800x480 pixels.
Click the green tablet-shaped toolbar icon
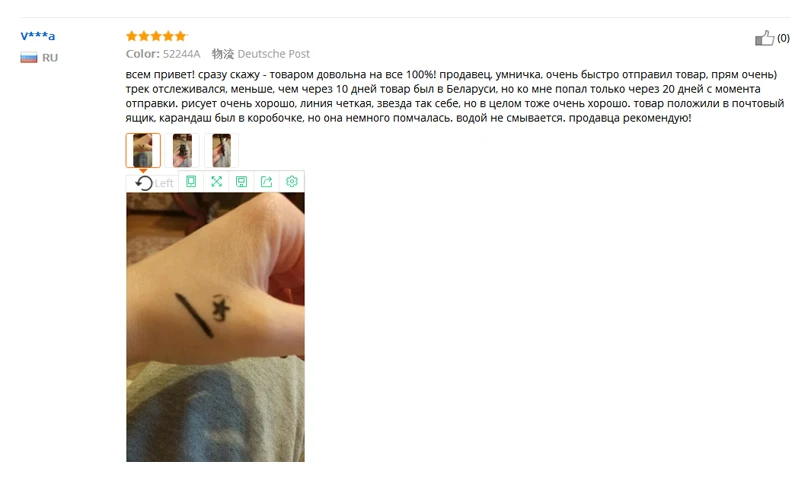191,182
